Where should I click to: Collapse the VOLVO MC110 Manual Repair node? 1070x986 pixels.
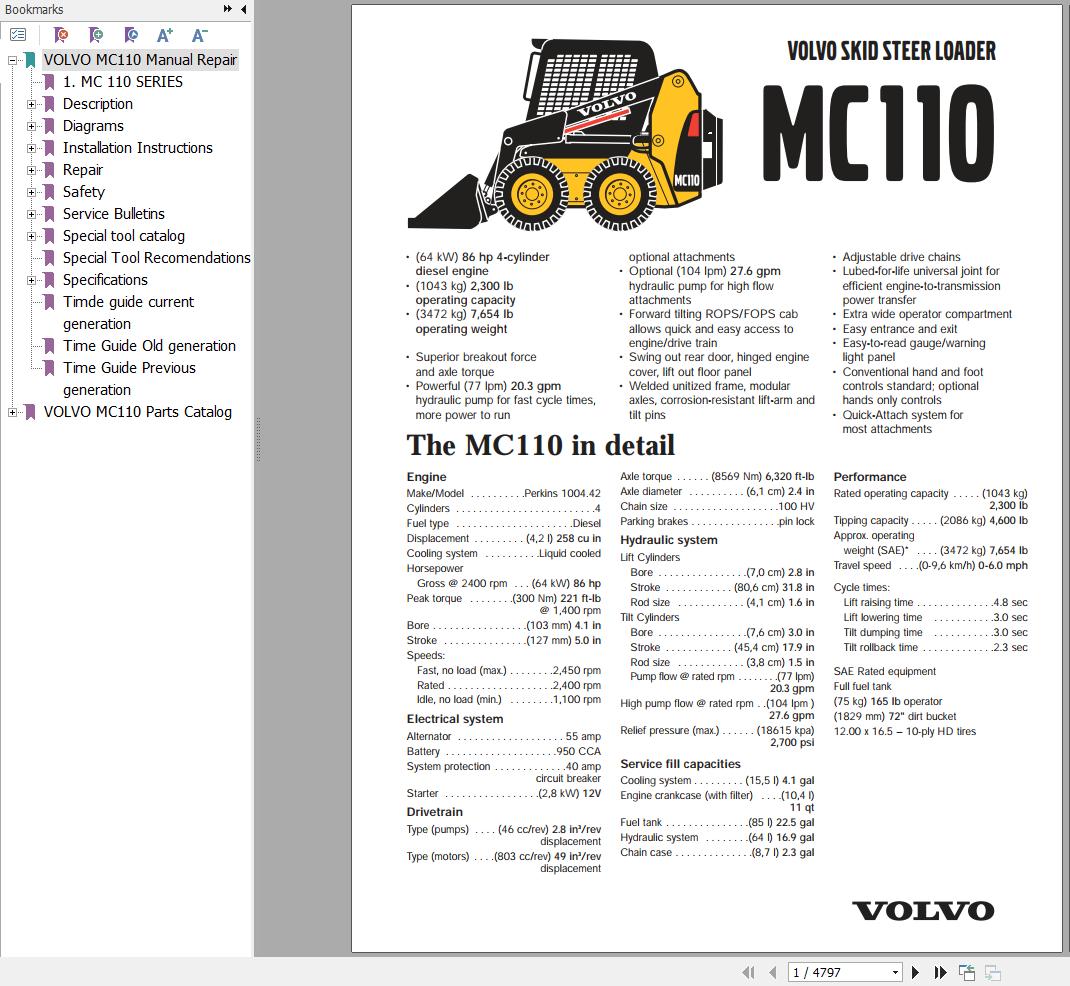(x=12, y=61)
